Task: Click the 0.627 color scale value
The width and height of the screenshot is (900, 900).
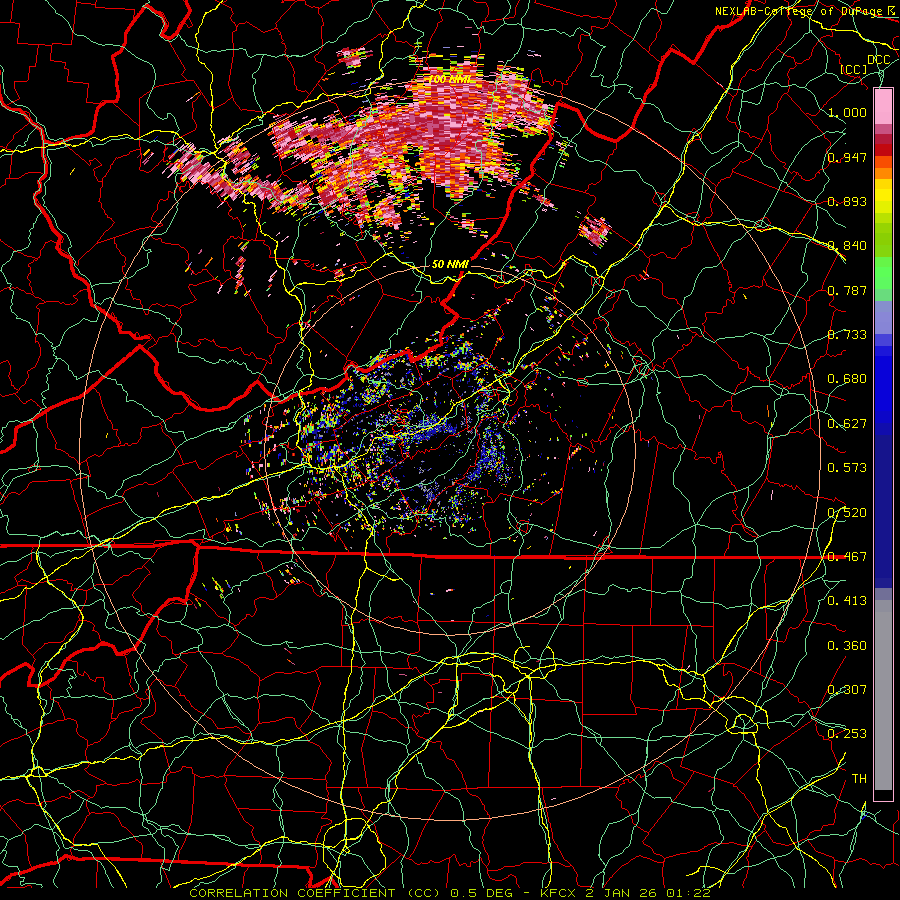Action: pos(847,424)
